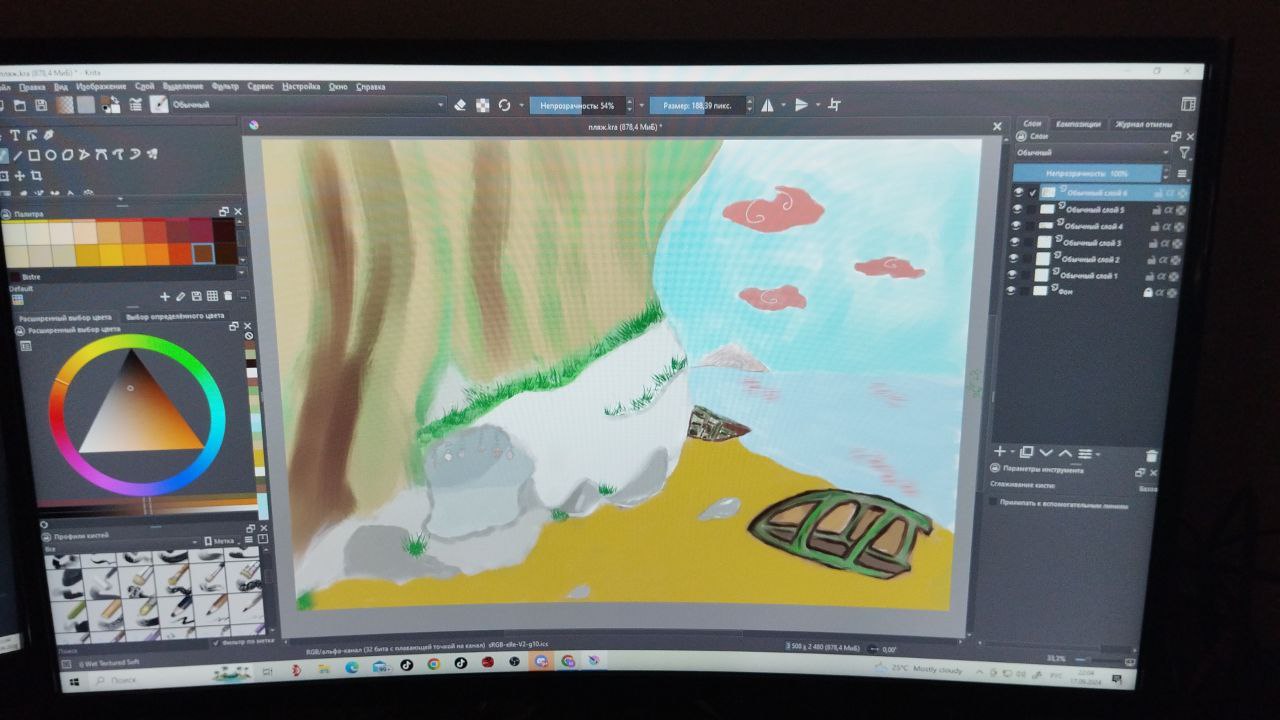Toggle eraser mode in top toolbar
The image size is (1280, 720).
click(x=460, y=105)
